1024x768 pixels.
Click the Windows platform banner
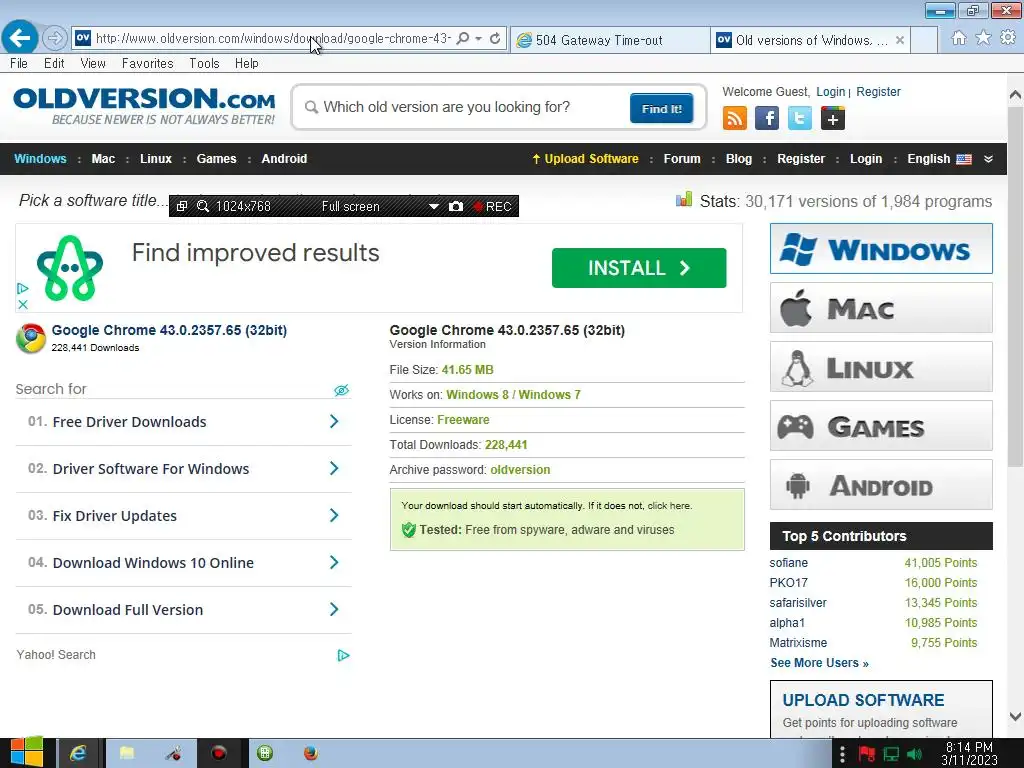[x=881, y=249]
